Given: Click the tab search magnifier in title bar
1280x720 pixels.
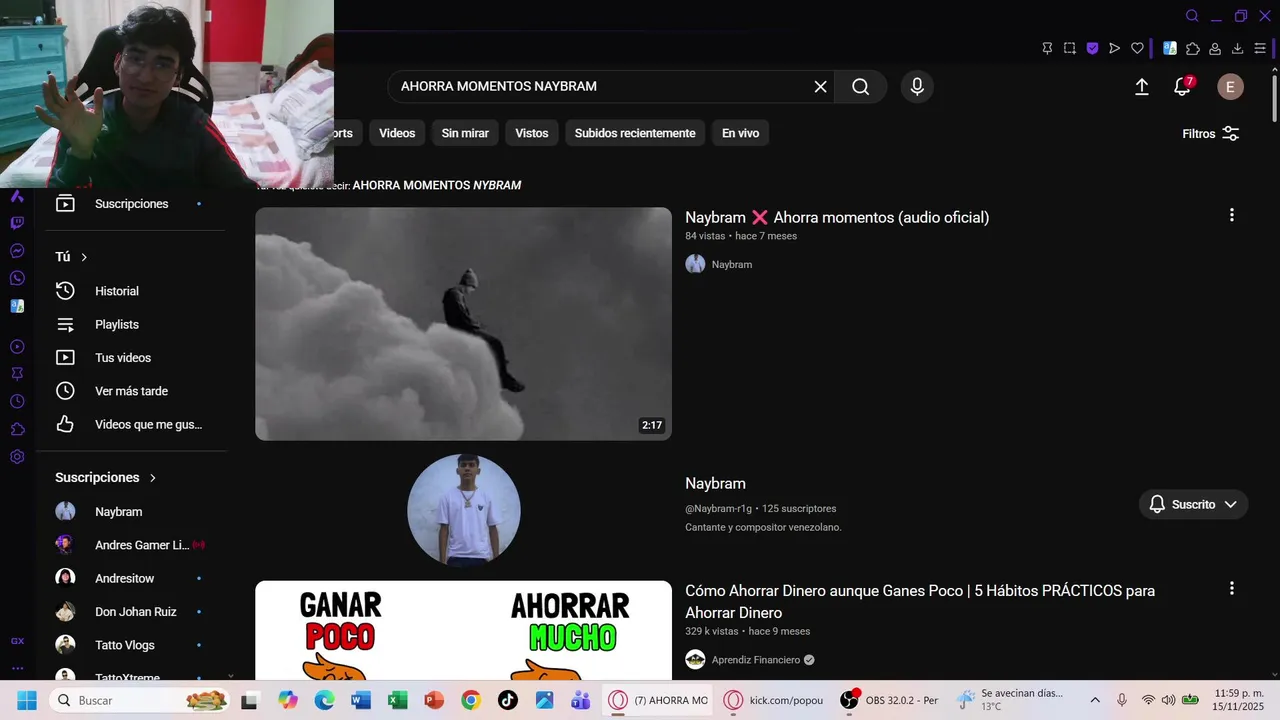Looking at the screenshot, I should click(1192, 16).
